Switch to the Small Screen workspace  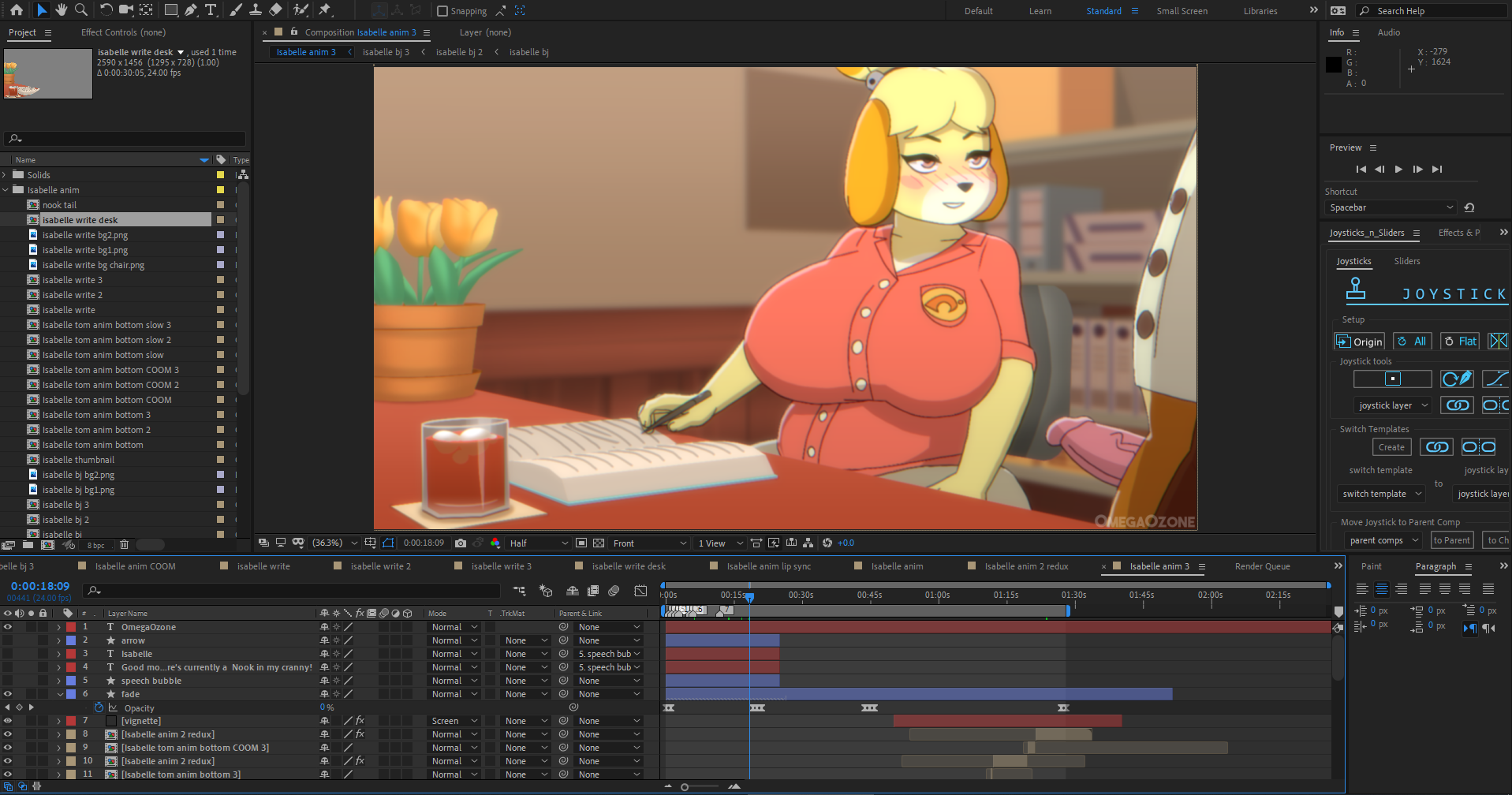(x=1182, y=11)
